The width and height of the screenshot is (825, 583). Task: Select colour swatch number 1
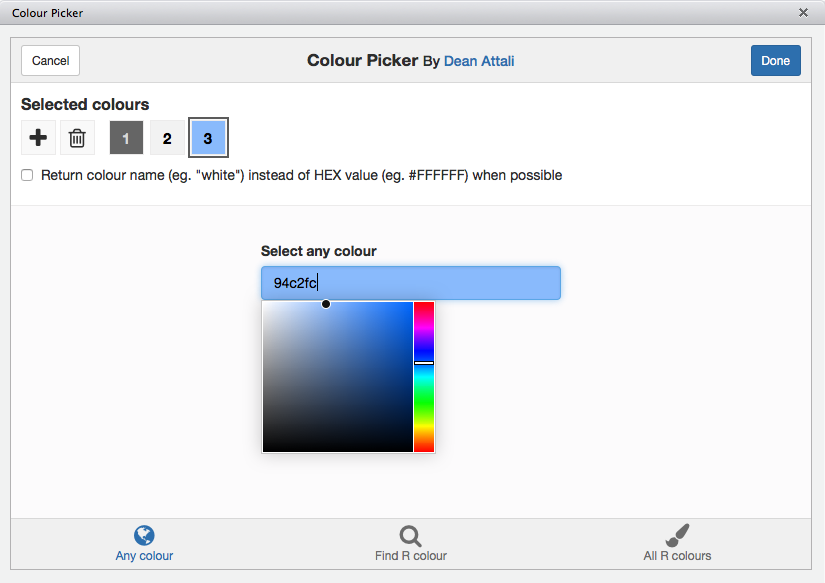(x=126, y=138)
